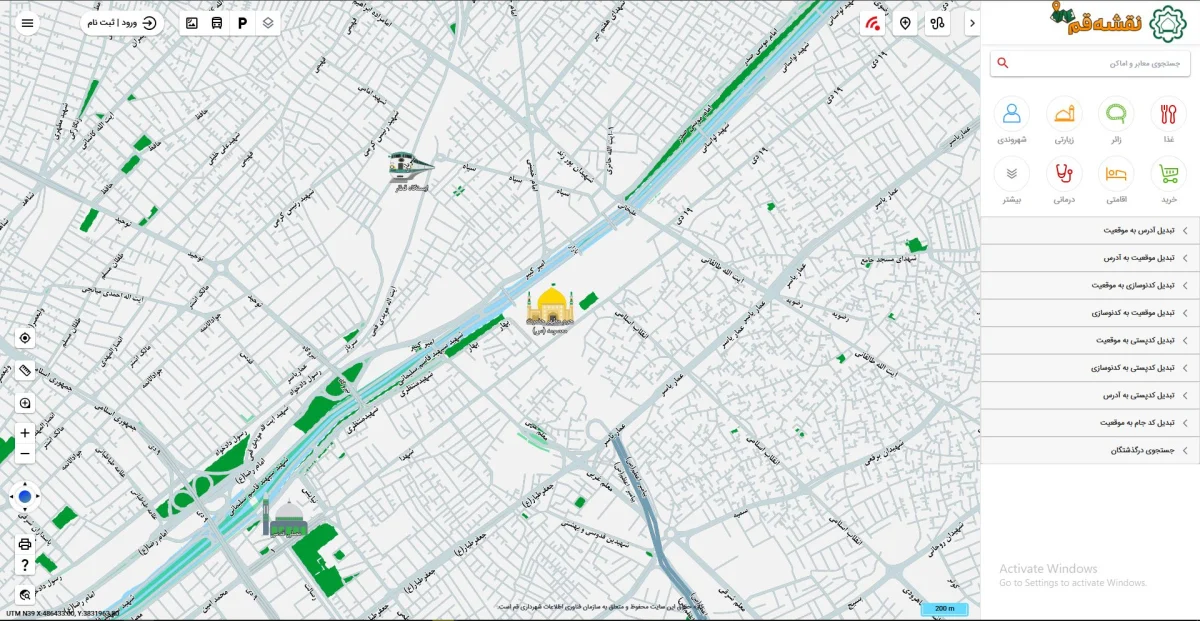Toggle the ruler measurement tool

(x=25, y=370)
